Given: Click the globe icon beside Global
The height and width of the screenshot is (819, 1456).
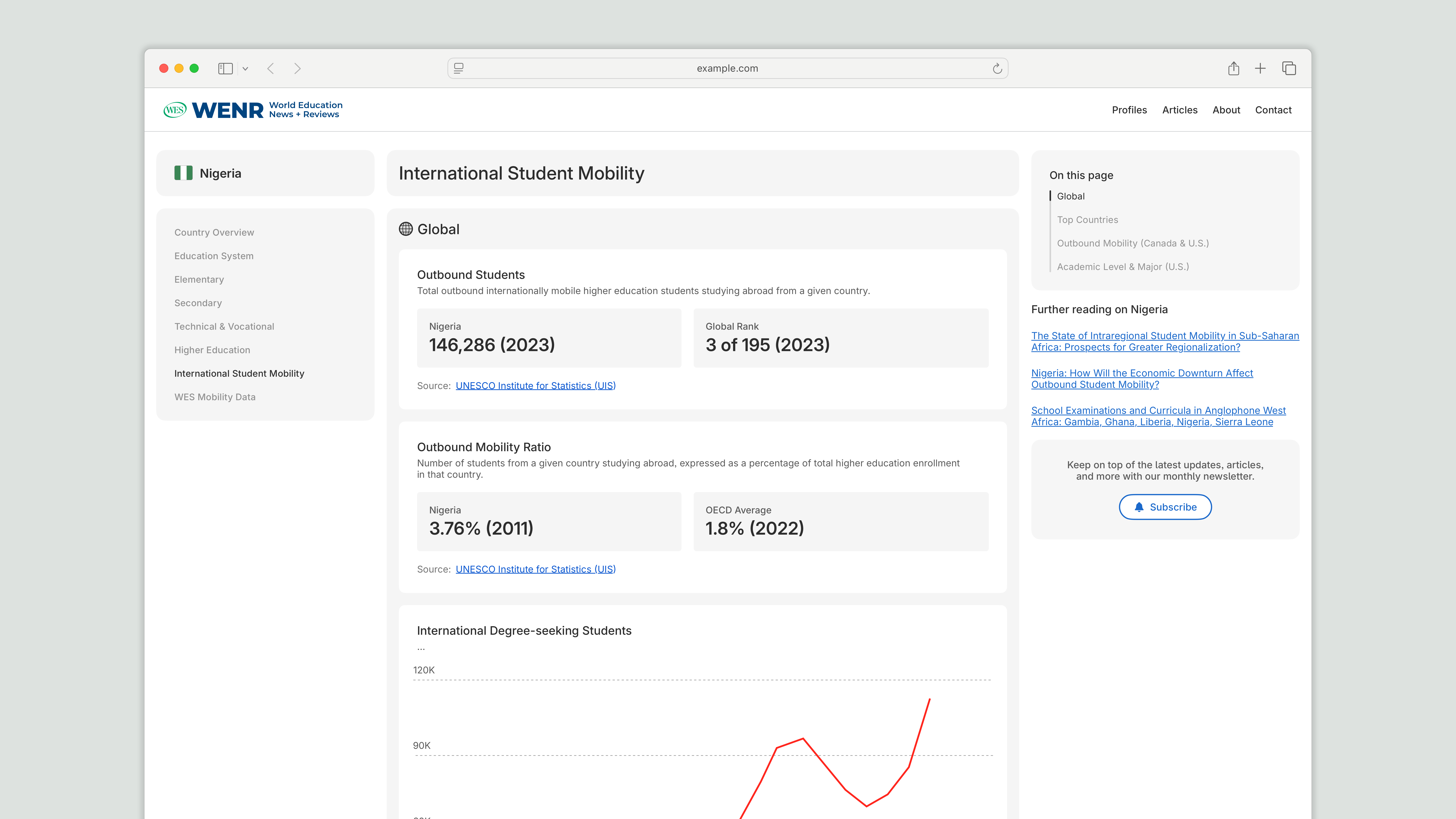Looking at the screenshot, I should pos(406,229).
